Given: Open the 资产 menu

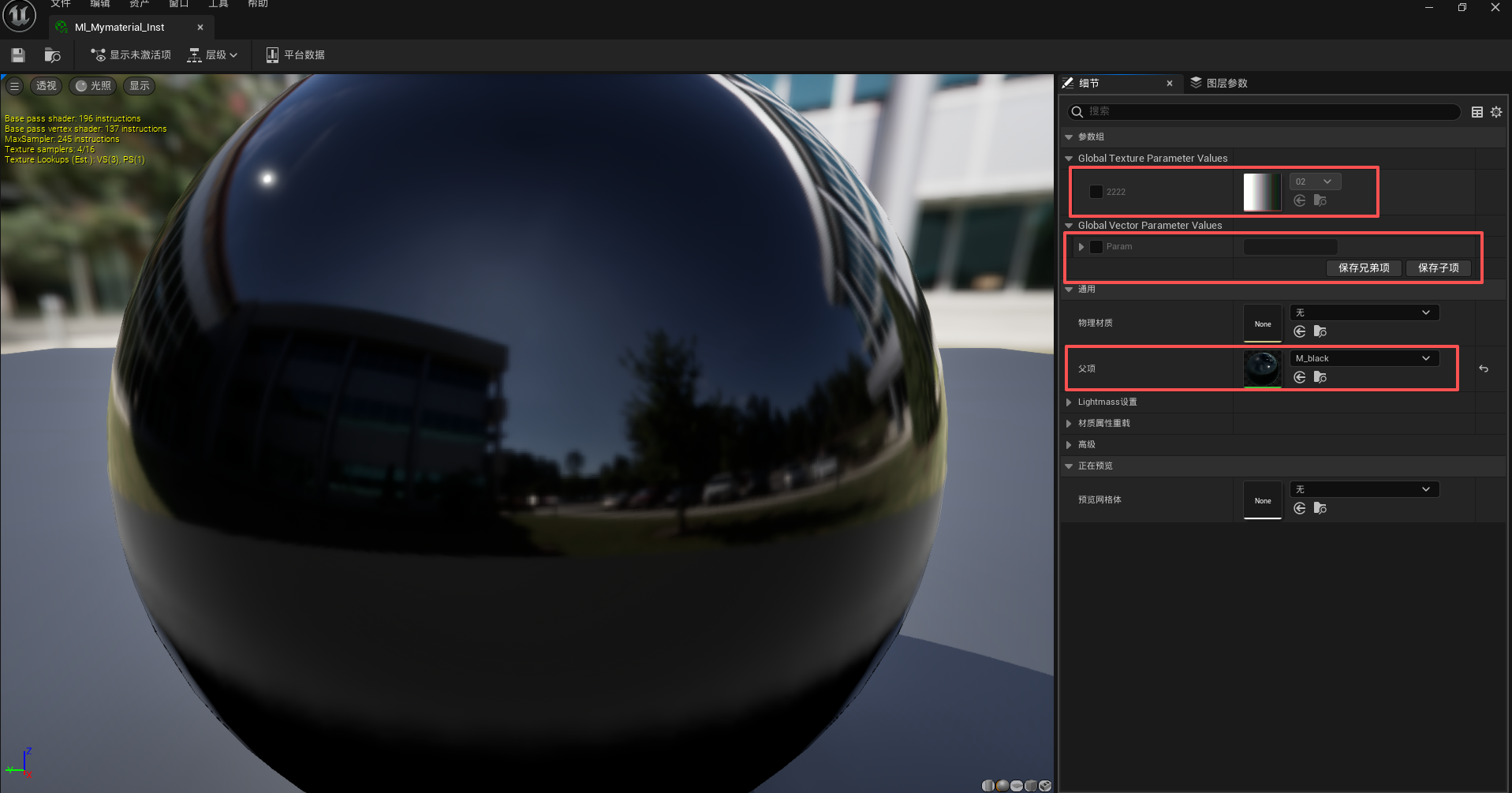Looking at the screenshot, I should [140, 4].
